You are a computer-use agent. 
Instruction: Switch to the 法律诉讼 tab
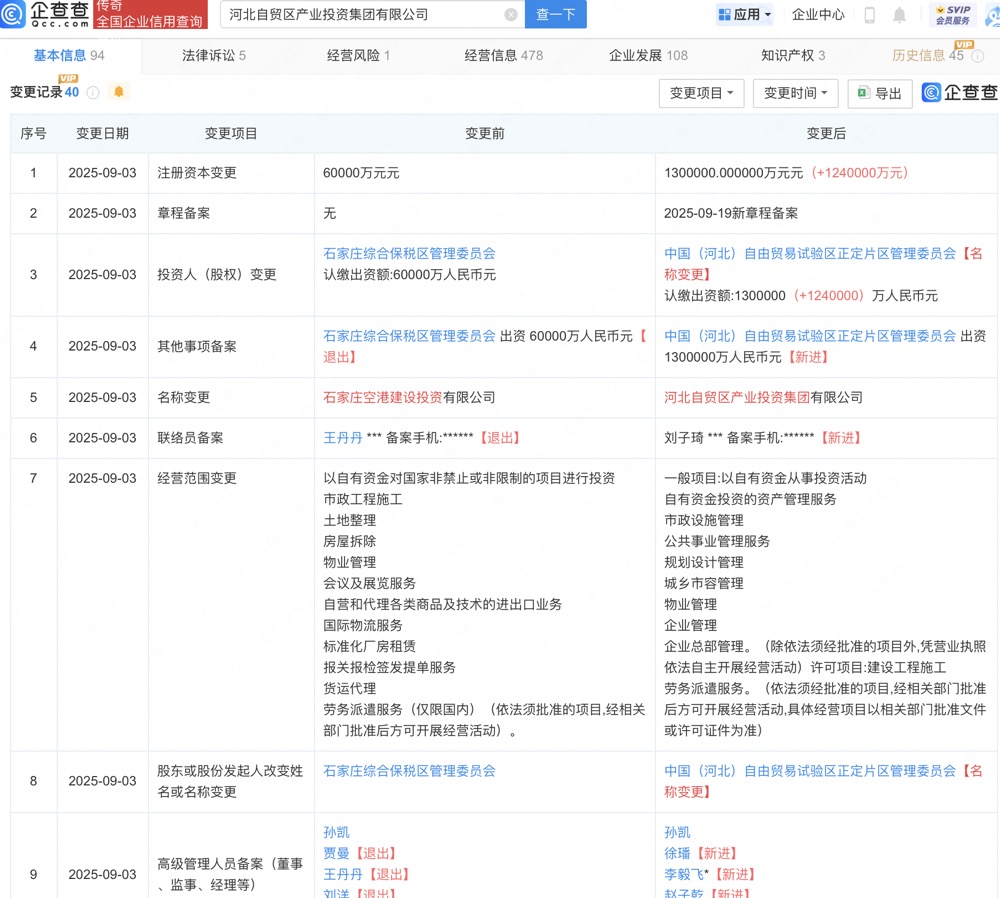tap(213, 56)
